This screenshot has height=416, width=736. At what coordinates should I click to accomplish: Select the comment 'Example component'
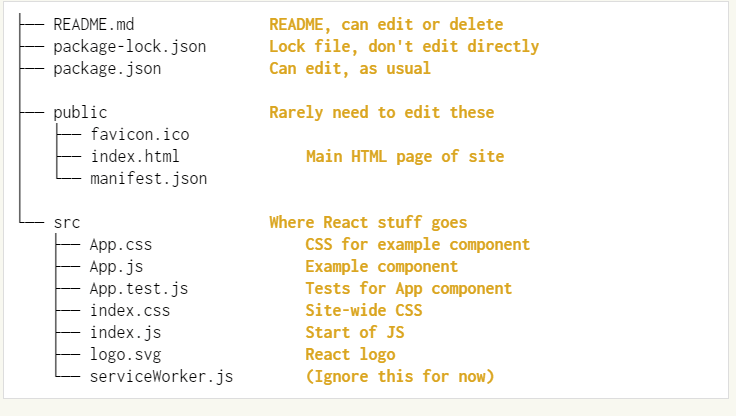pyautogui.click(x=382, y=267)
